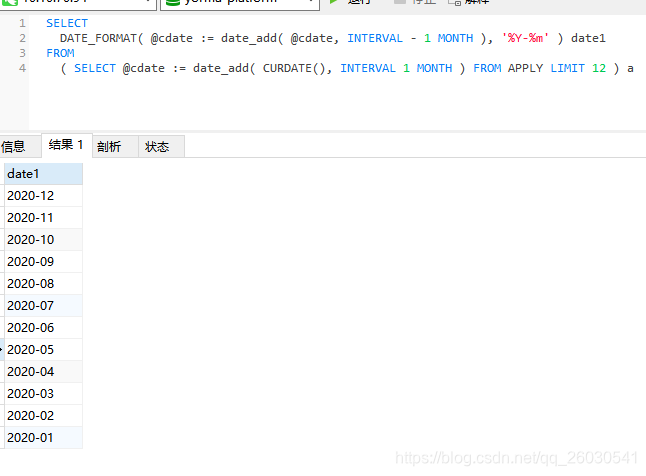Click the LIMIT keyword in line 4
Image resolution: width=646 pixels, height=476 pixels.
[x=567, y=68]
